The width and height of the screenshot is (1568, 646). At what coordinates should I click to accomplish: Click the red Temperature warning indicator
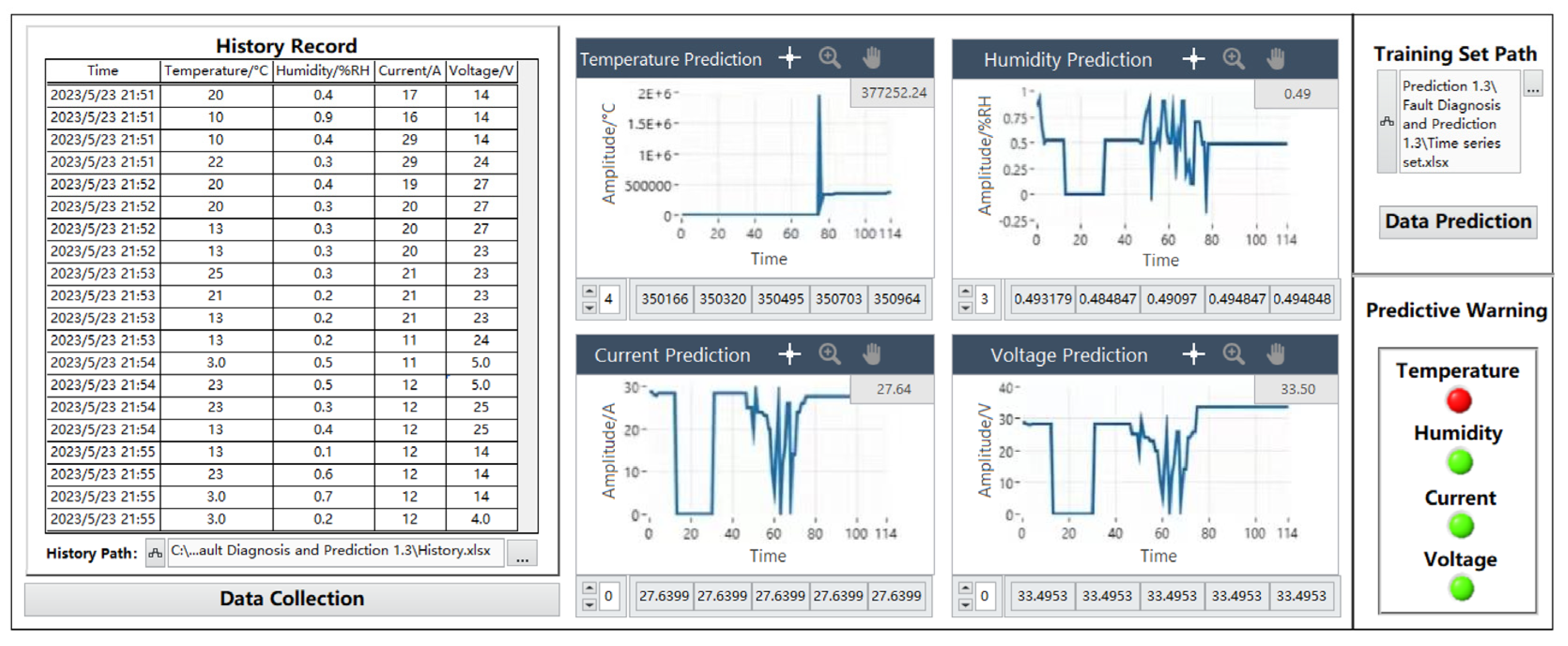pos(1459,401)
